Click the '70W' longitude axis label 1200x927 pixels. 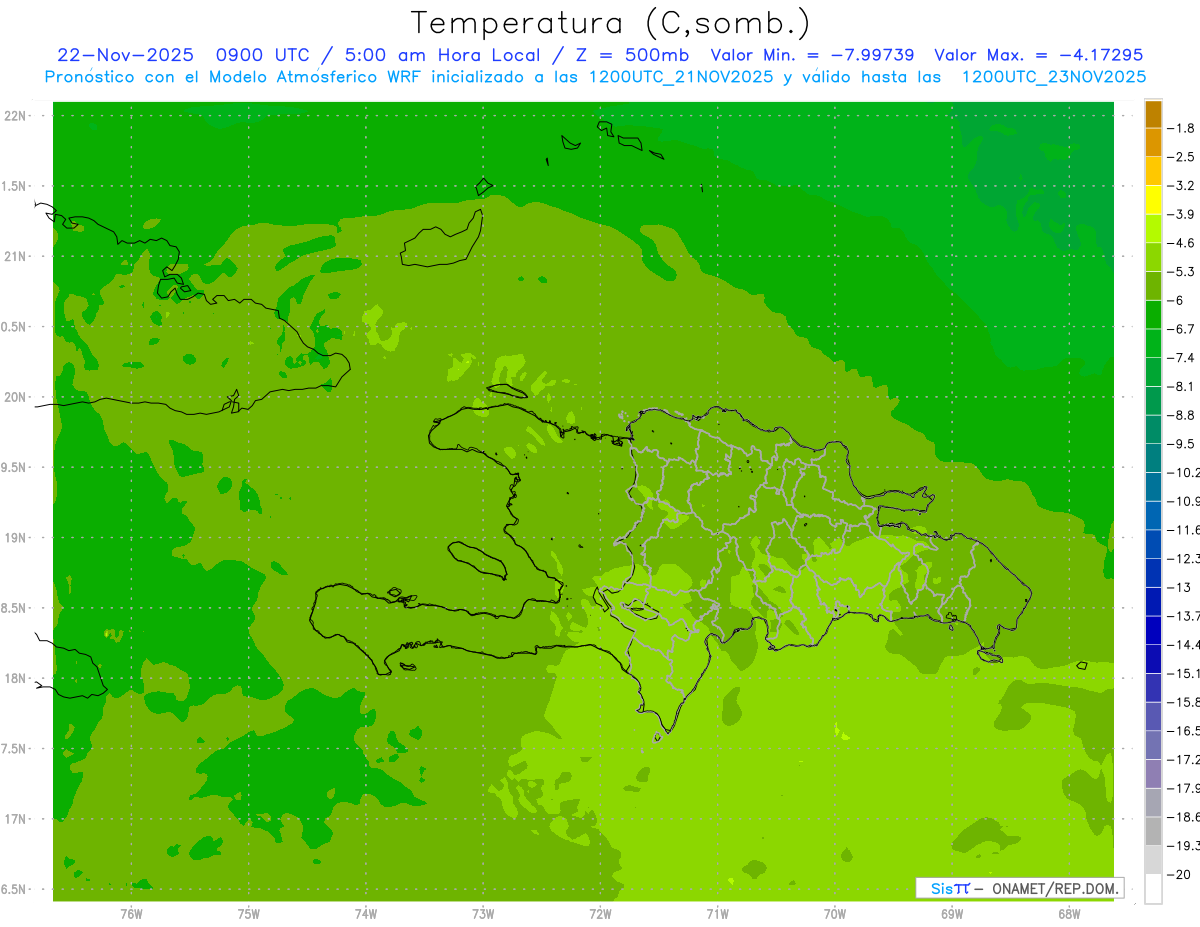point(835,913)
